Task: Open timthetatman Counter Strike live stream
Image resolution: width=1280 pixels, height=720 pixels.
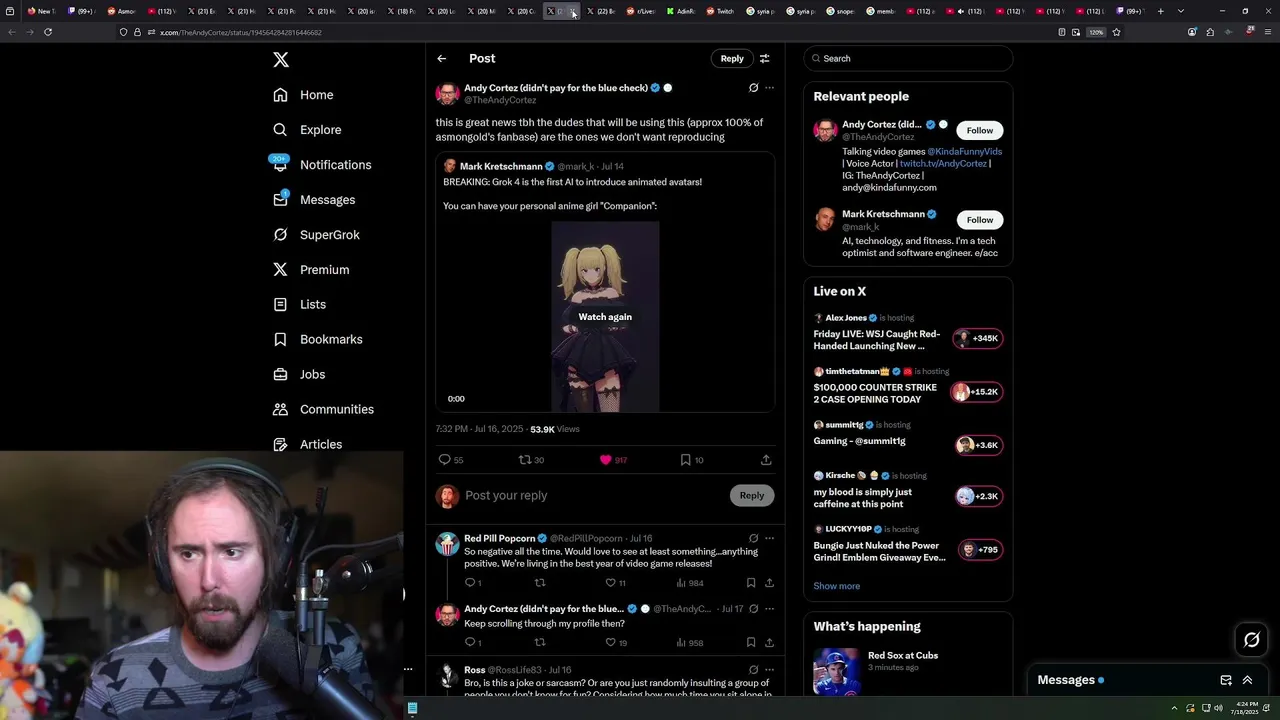Action: [908, 386]
